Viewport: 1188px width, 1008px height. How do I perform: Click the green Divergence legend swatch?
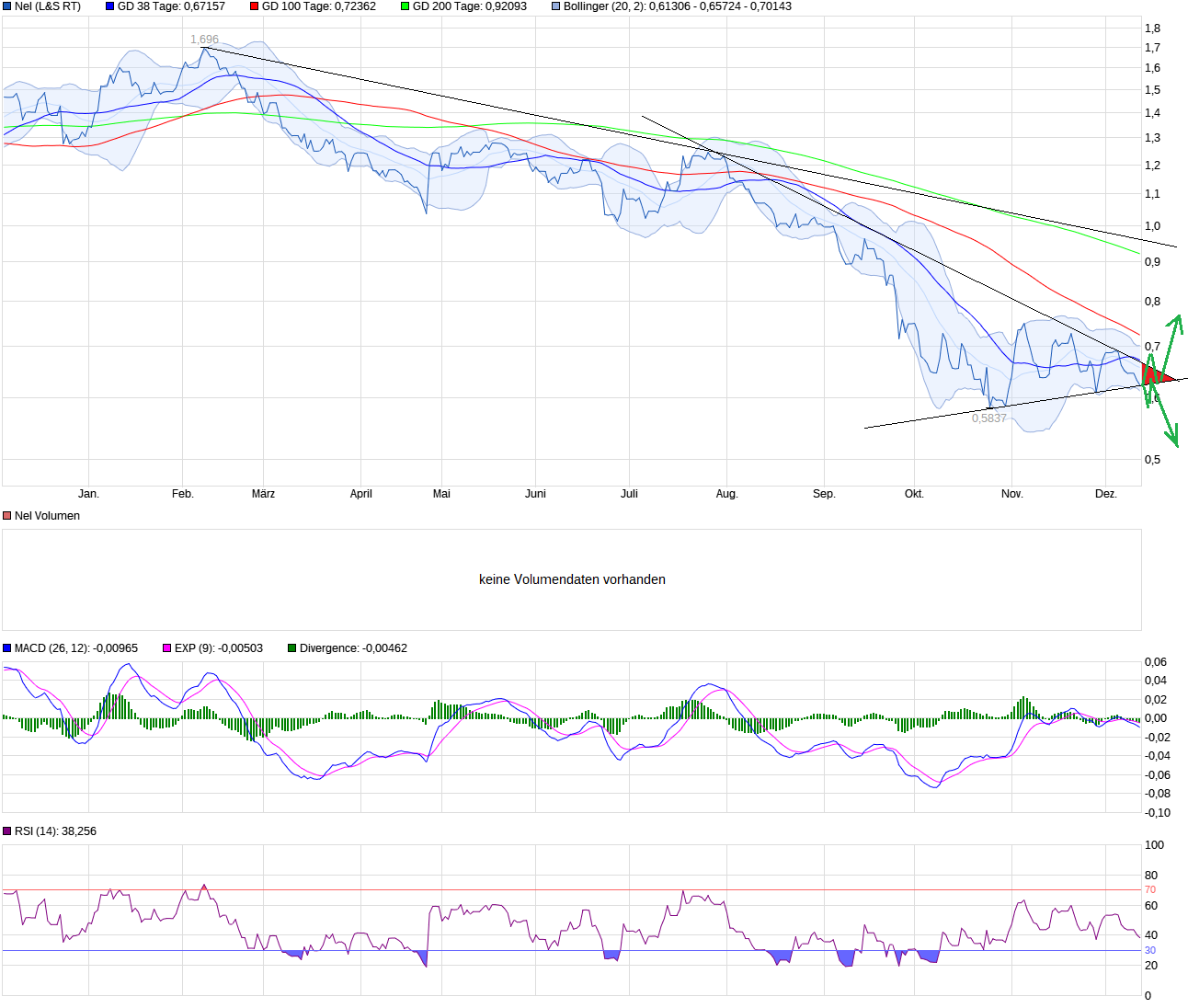pyautogui.click(x=292, y=648)
